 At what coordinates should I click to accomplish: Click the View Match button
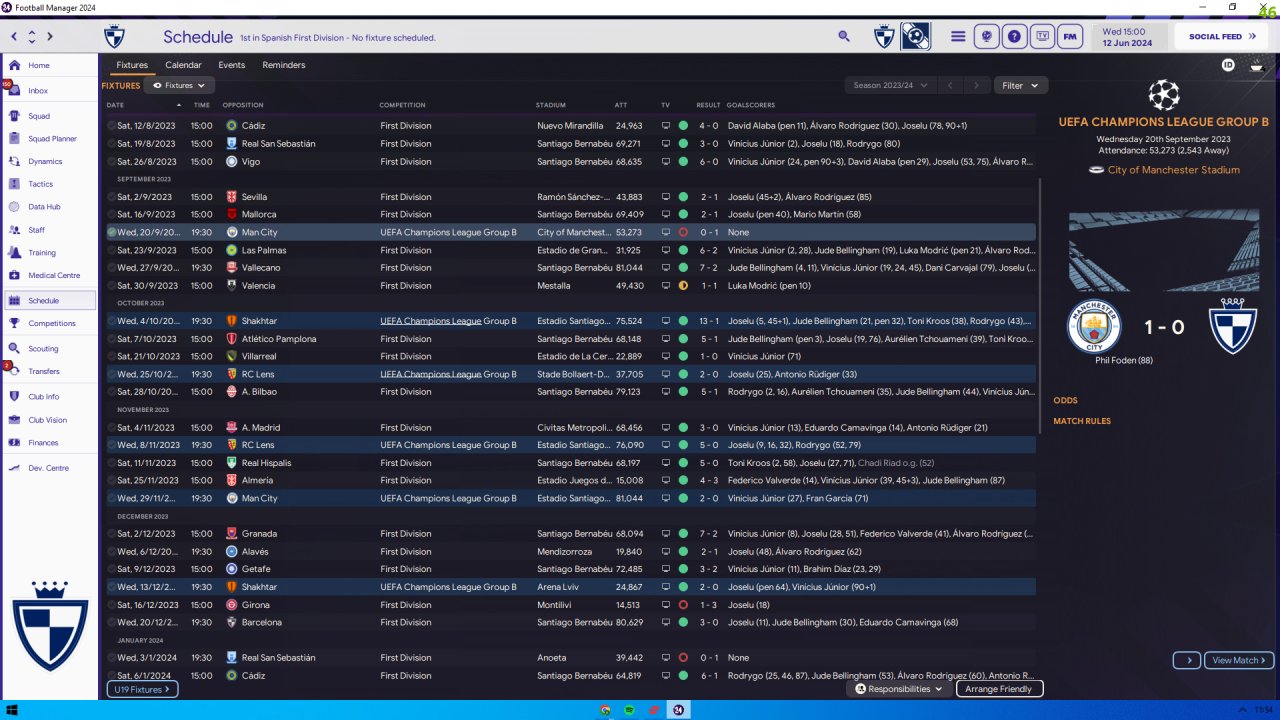[x=1239, y=660]
